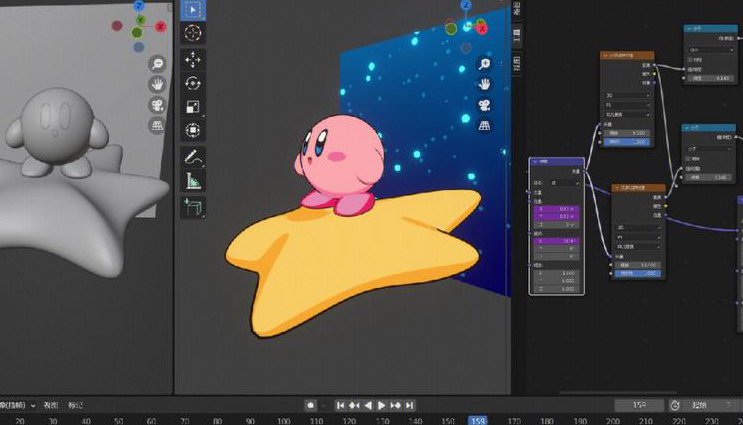Viewport: 743px width, 425px height.
Task: Click current frame field showing 159
Action: pos(639,405)
